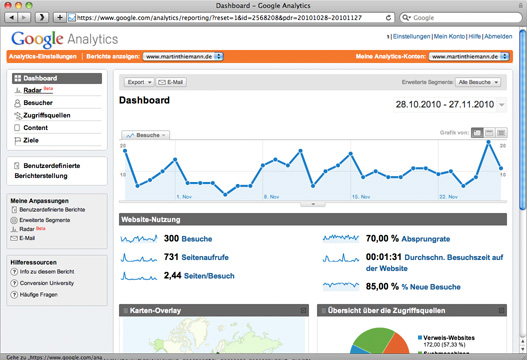
Task: Click the Absprungrate sparkline chart
Action: pyautogui.click(x=341, y=239)
